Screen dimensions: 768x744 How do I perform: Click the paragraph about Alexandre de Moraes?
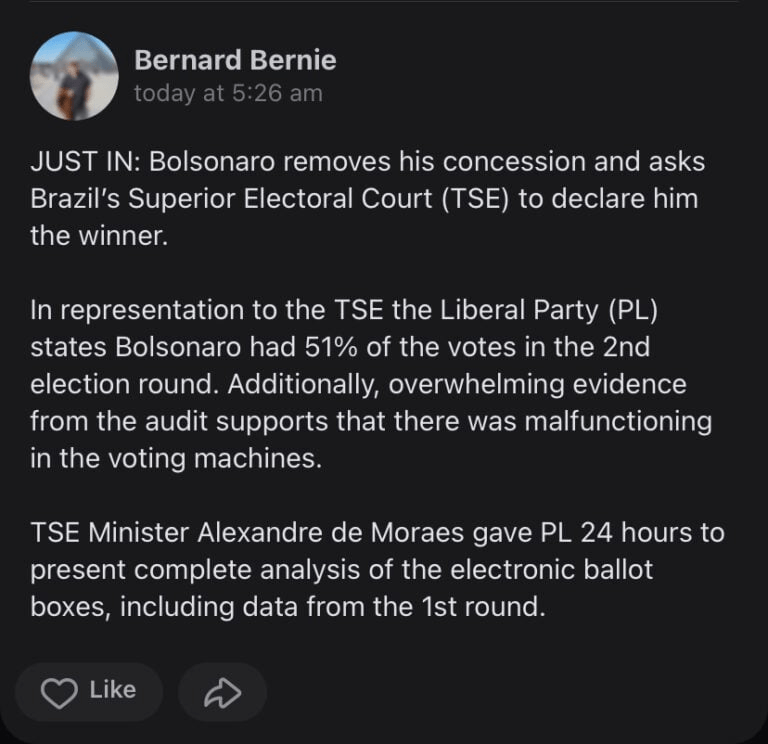pos(376,570)
